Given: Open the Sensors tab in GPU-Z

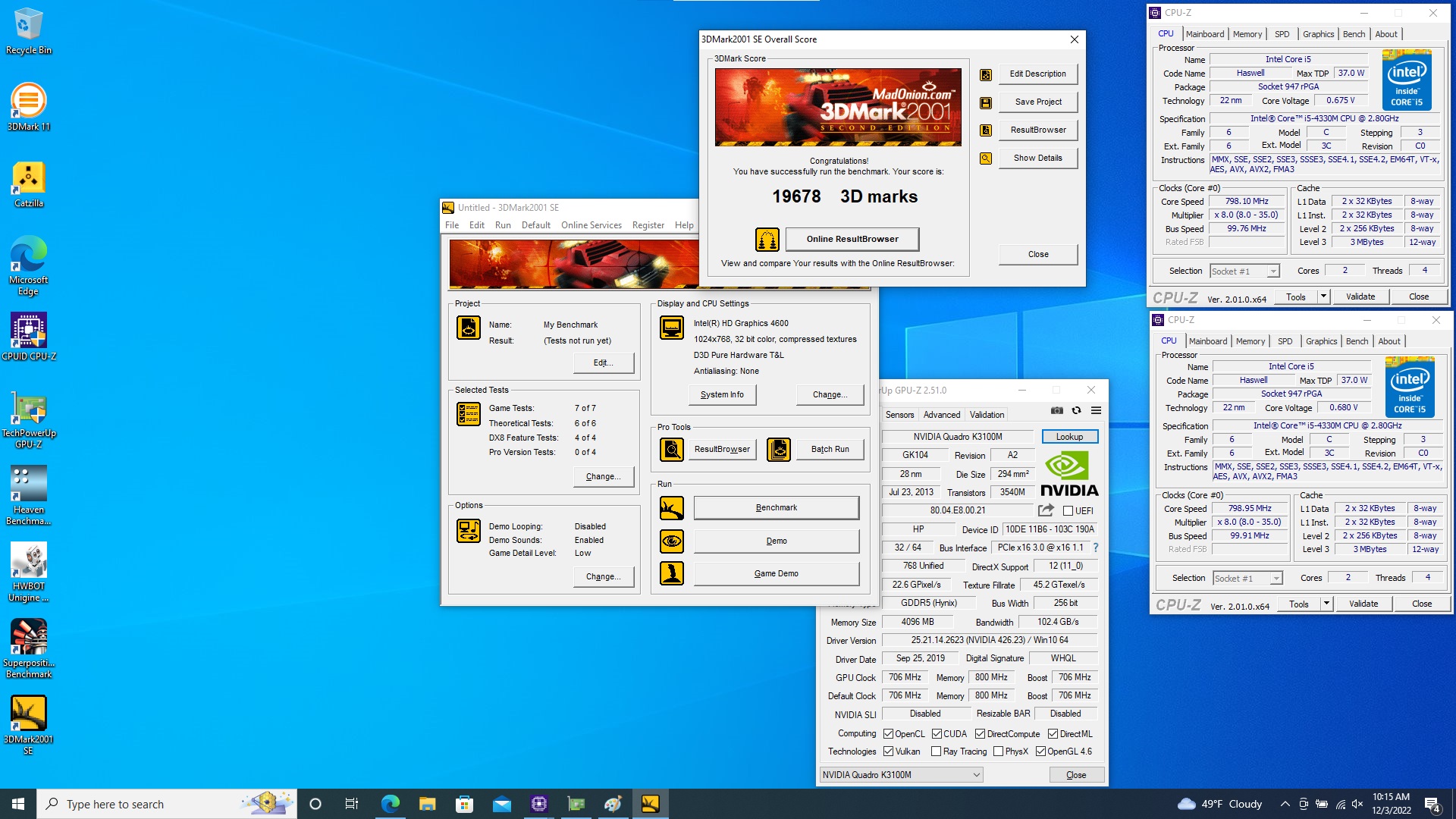Looking at the screenshot, I should 900,415.
